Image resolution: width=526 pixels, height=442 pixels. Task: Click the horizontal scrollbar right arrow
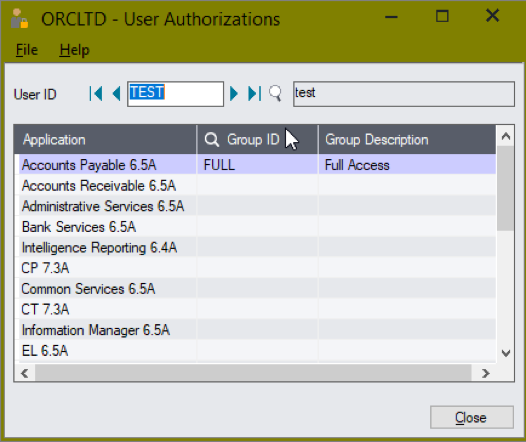tap(485, 373)
